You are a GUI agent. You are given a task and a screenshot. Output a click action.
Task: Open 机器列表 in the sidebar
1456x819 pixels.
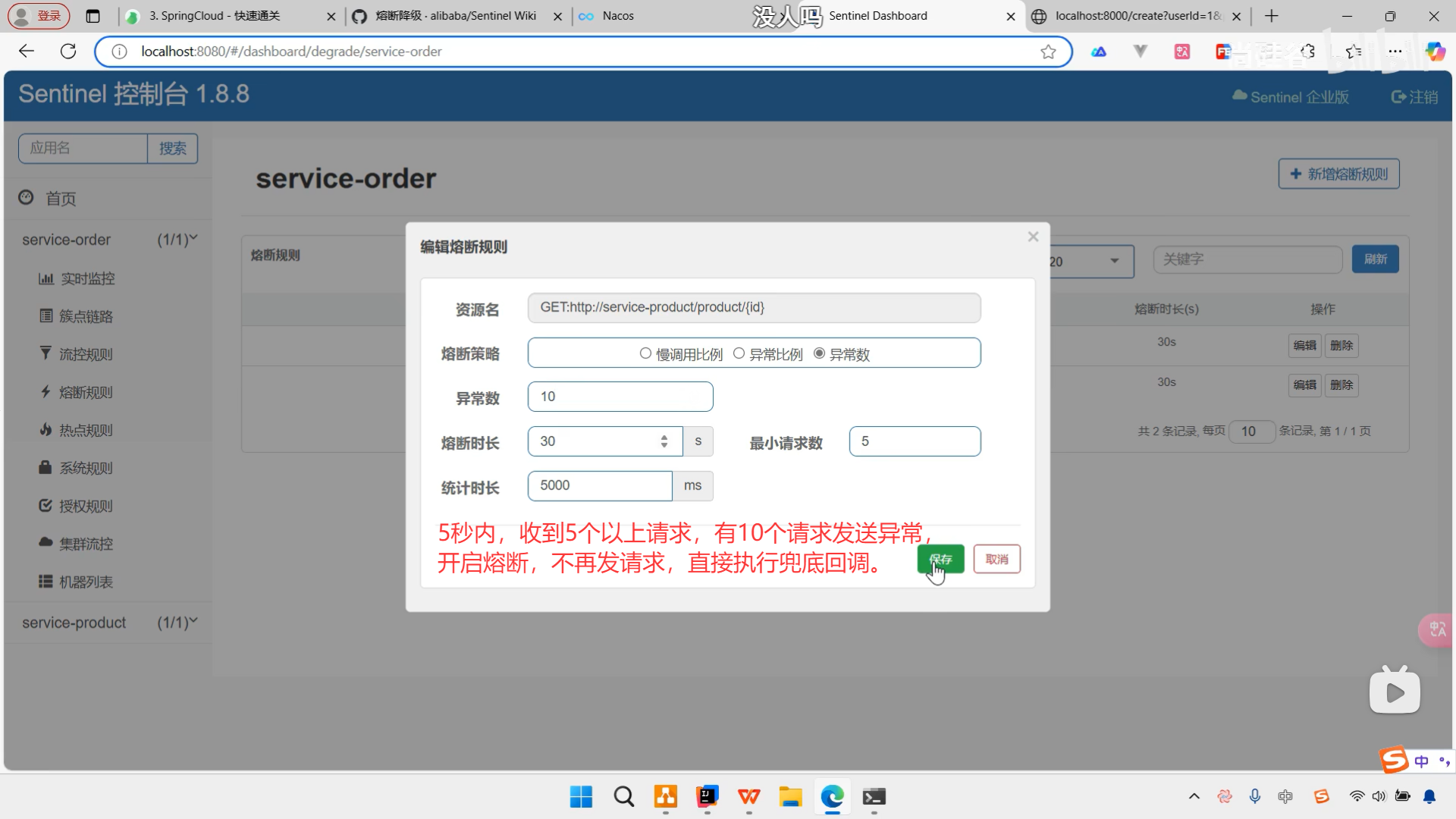click(x=85, y=582)
